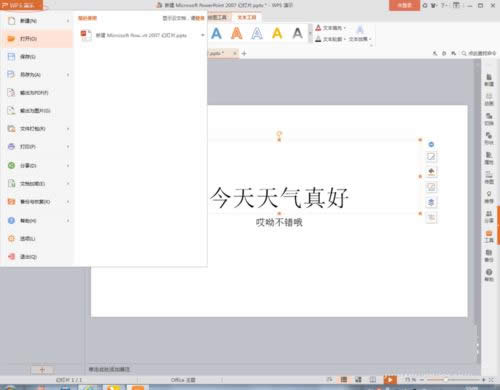Switch to the Text Tools (文本工具) tab

[x=247, y=17]
